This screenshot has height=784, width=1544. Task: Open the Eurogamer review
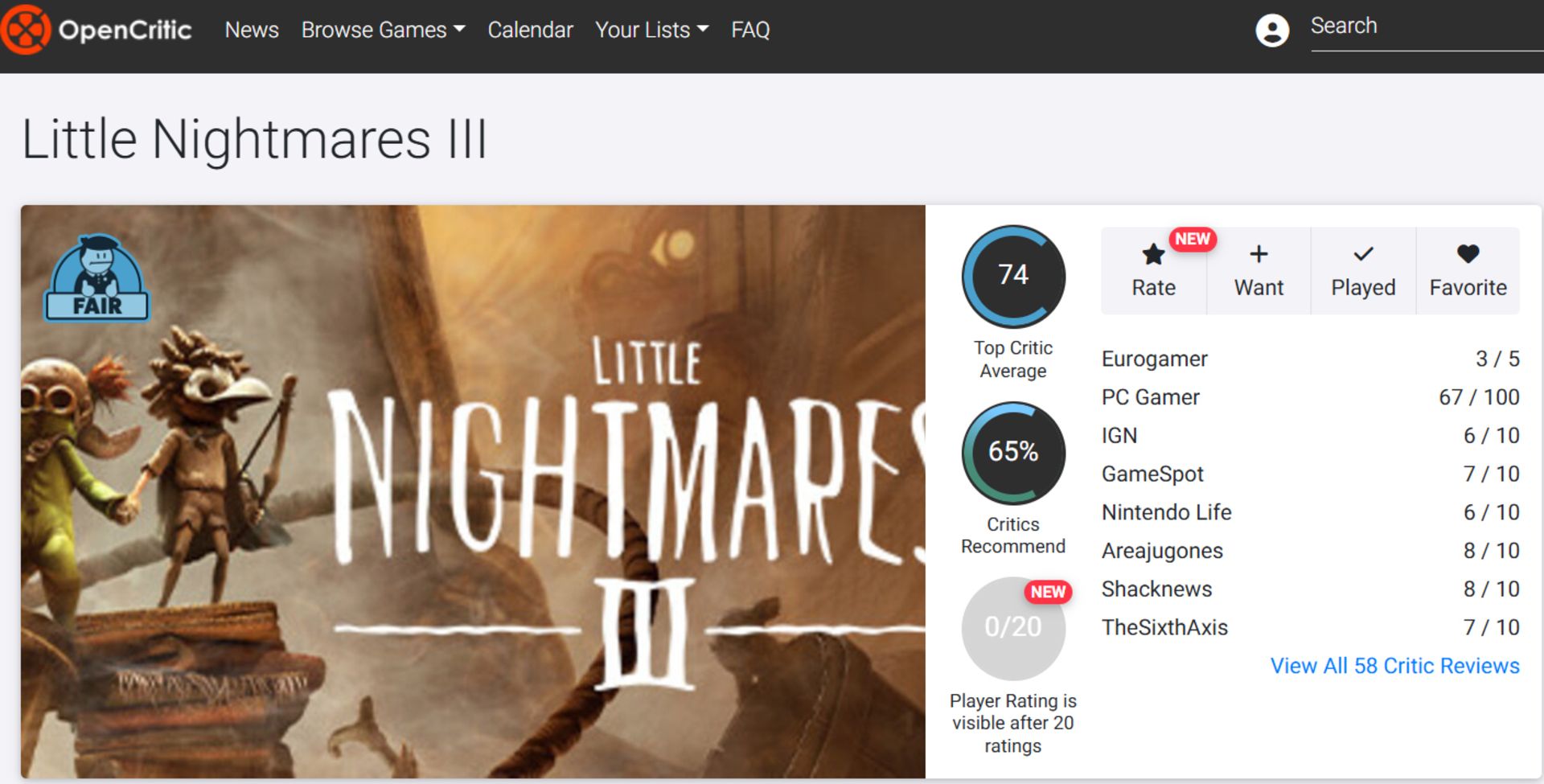point(1154,359)
